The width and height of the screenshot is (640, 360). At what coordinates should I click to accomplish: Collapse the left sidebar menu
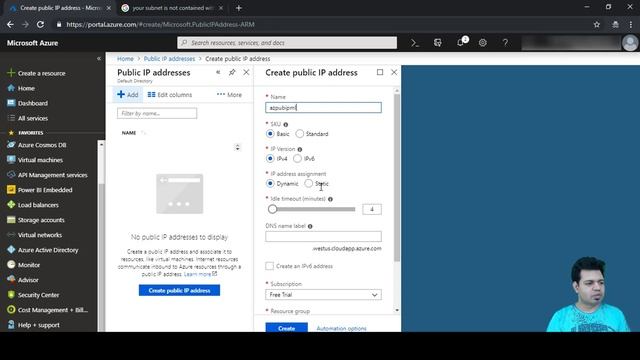[99, 58]
